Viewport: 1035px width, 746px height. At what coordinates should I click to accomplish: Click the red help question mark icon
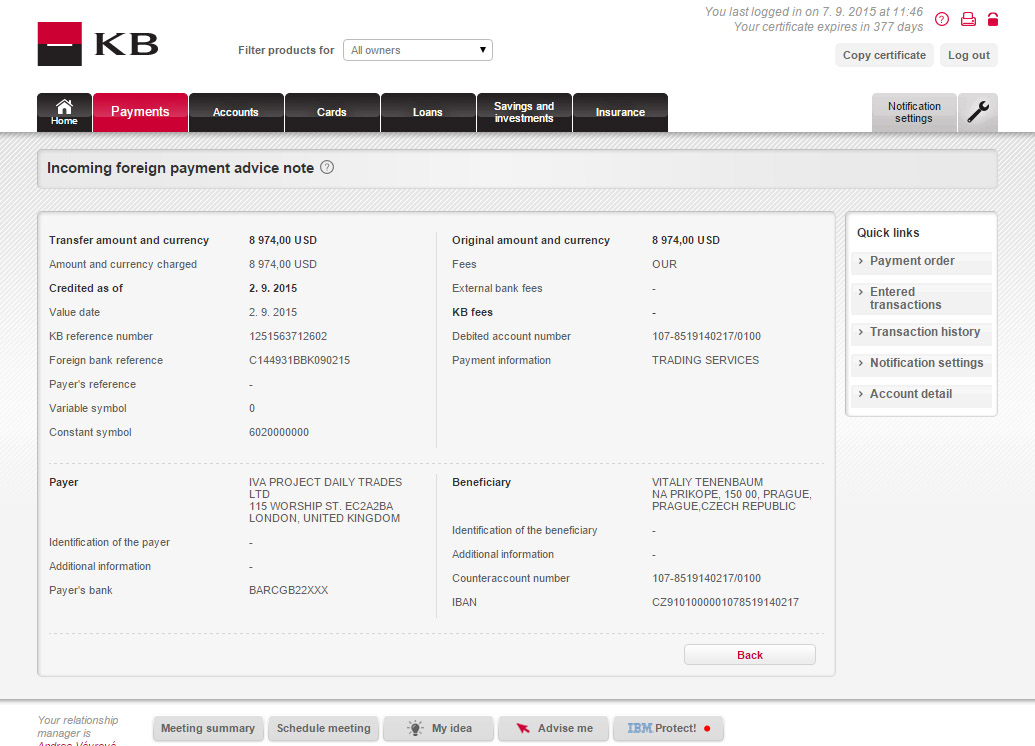click(942, 19)
